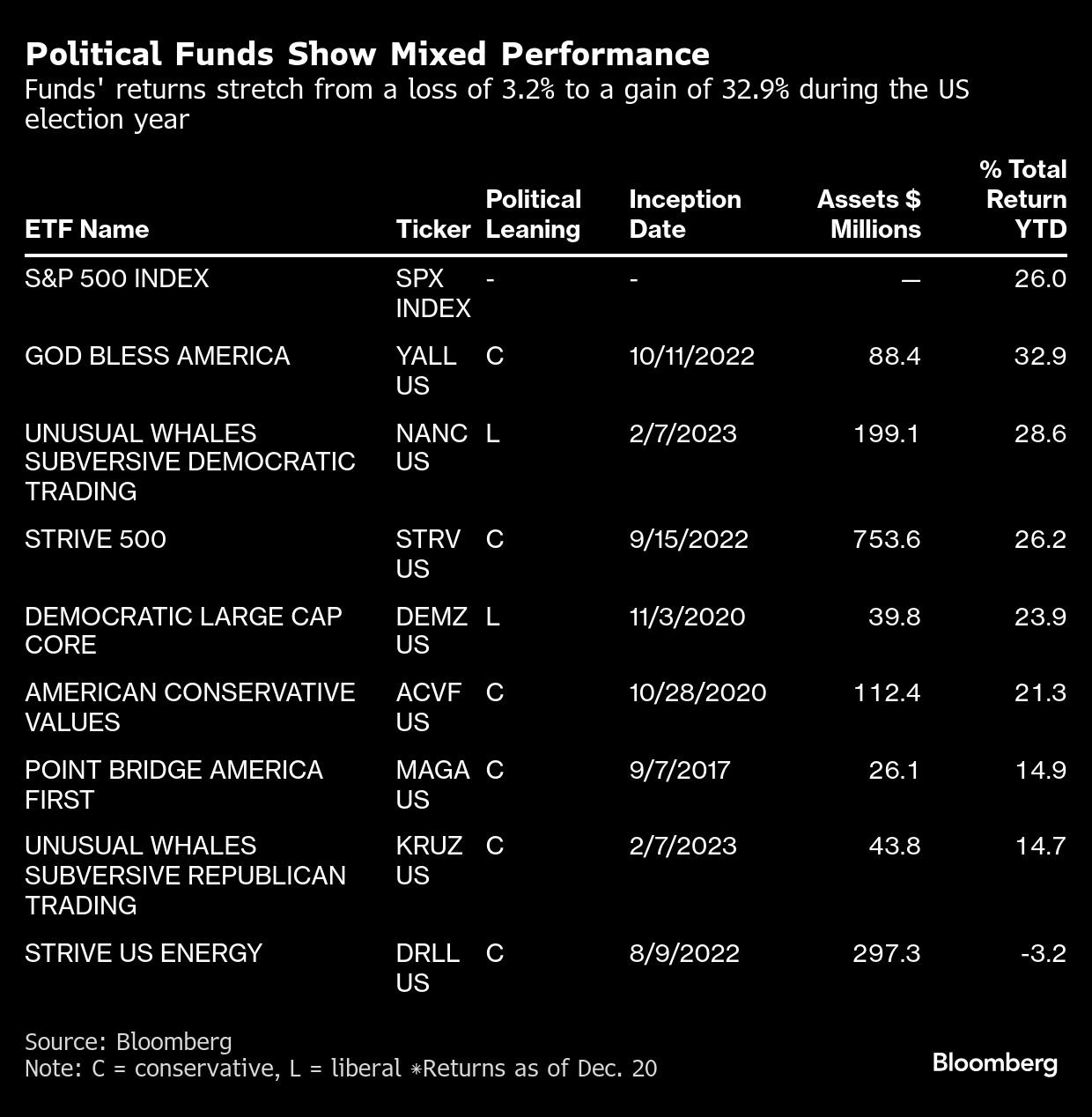Image resolution: width=1092 pixels, height=1117 pixels.
Task: Click the Bloomberg logo at bottom right
Action: pos(994,1063)
